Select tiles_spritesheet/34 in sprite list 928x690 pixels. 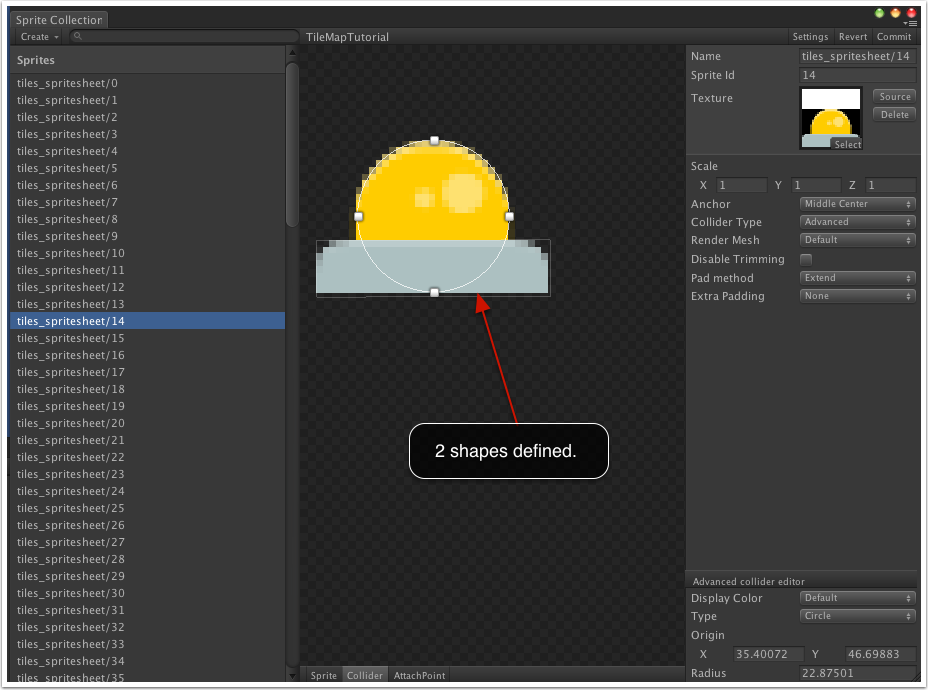pyautogui.click(x=147, y=661)
